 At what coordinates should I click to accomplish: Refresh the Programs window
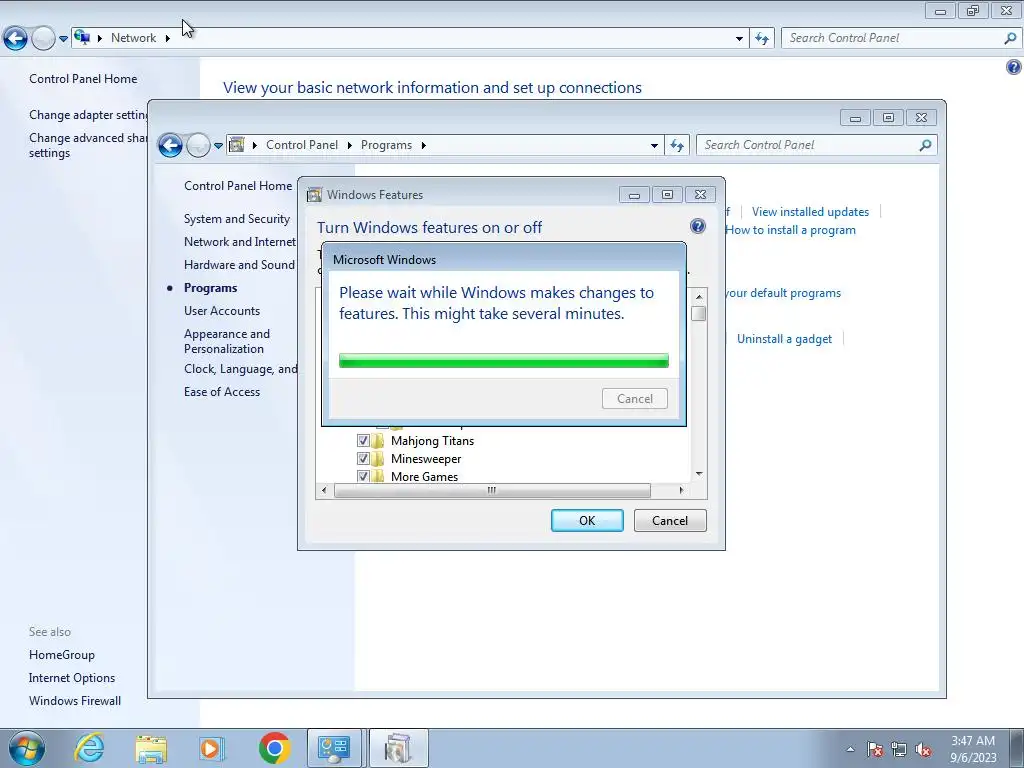(677, 146)
